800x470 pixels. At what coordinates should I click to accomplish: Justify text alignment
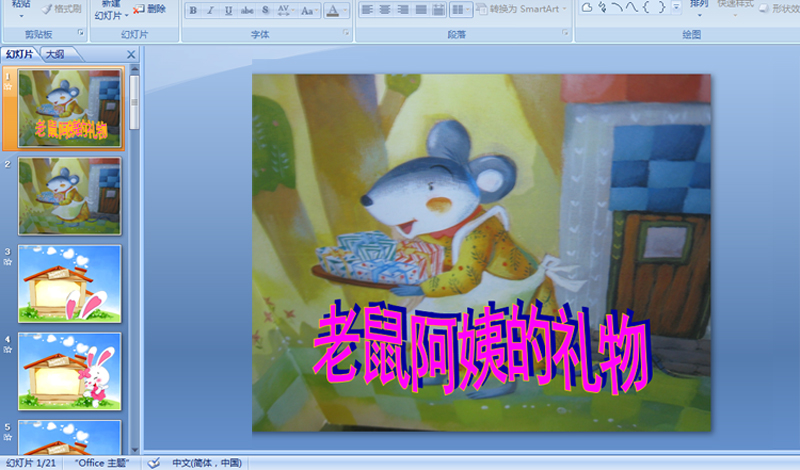pos(421,10)
